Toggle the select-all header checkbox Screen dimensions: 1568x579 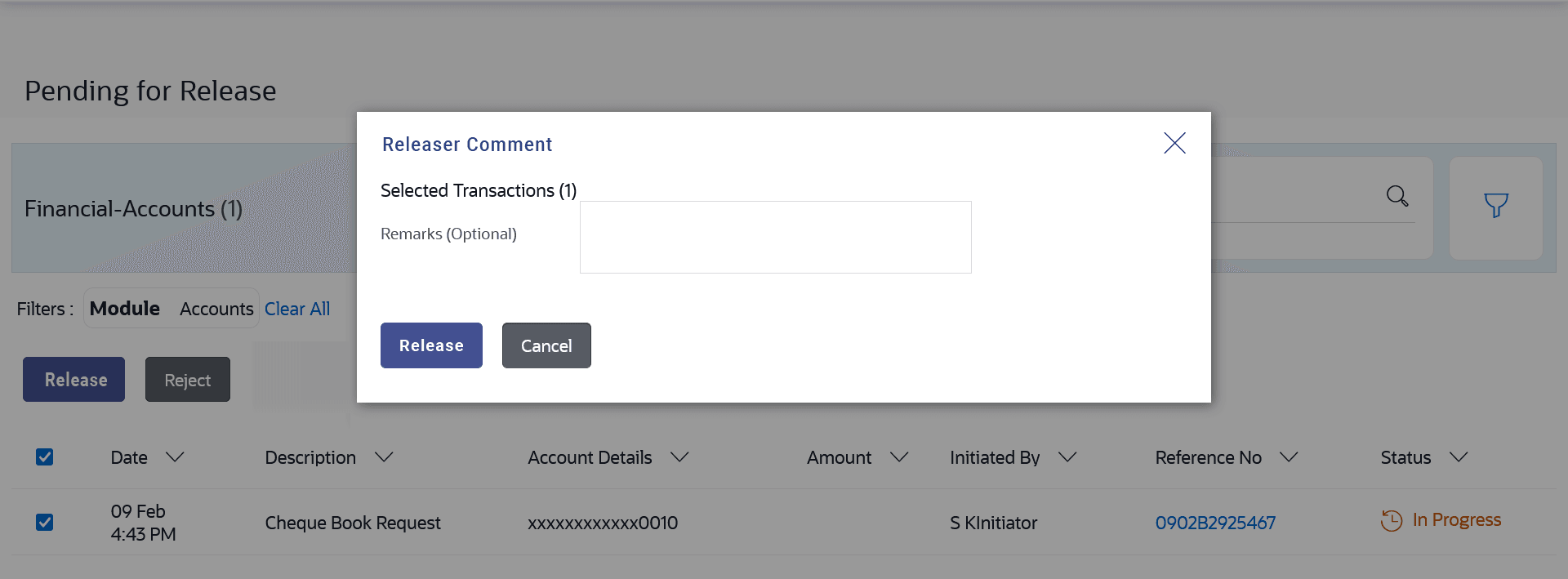45,457
